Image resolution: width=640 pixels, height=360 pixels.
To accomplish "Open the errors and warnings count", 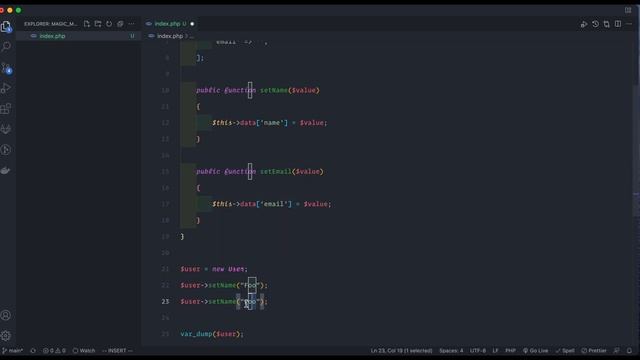I will pos(54,351).
